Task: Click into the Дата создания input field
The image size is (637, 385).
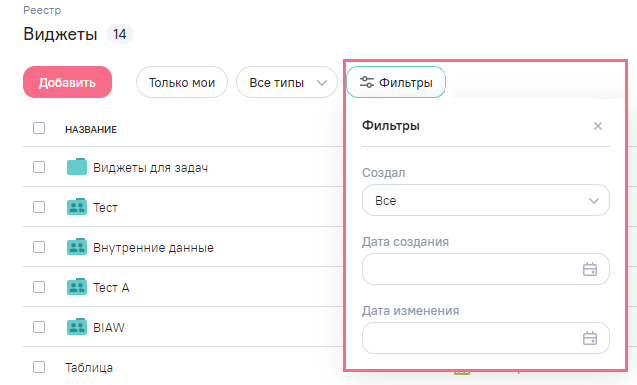Action: [x=486, y=269]
